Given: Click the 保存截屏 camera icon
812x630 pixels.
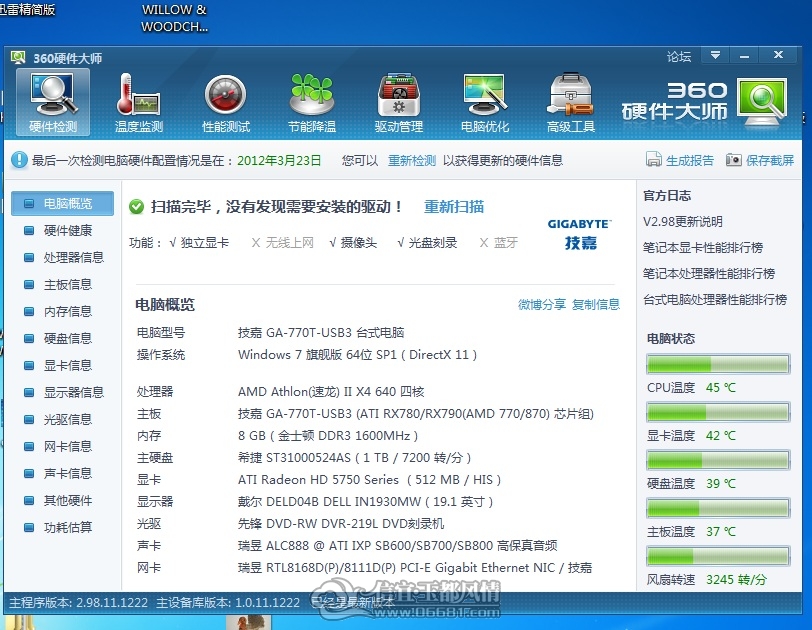Looking at the screenshot, I should (x=733, y=159).
